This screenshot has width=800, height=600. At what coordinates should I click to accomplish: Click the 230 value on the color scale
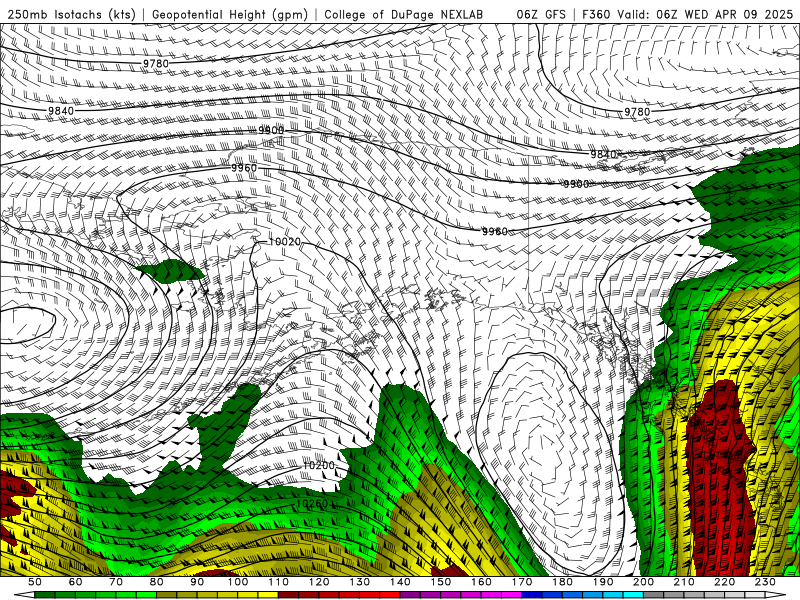click(x=765, y=582)
